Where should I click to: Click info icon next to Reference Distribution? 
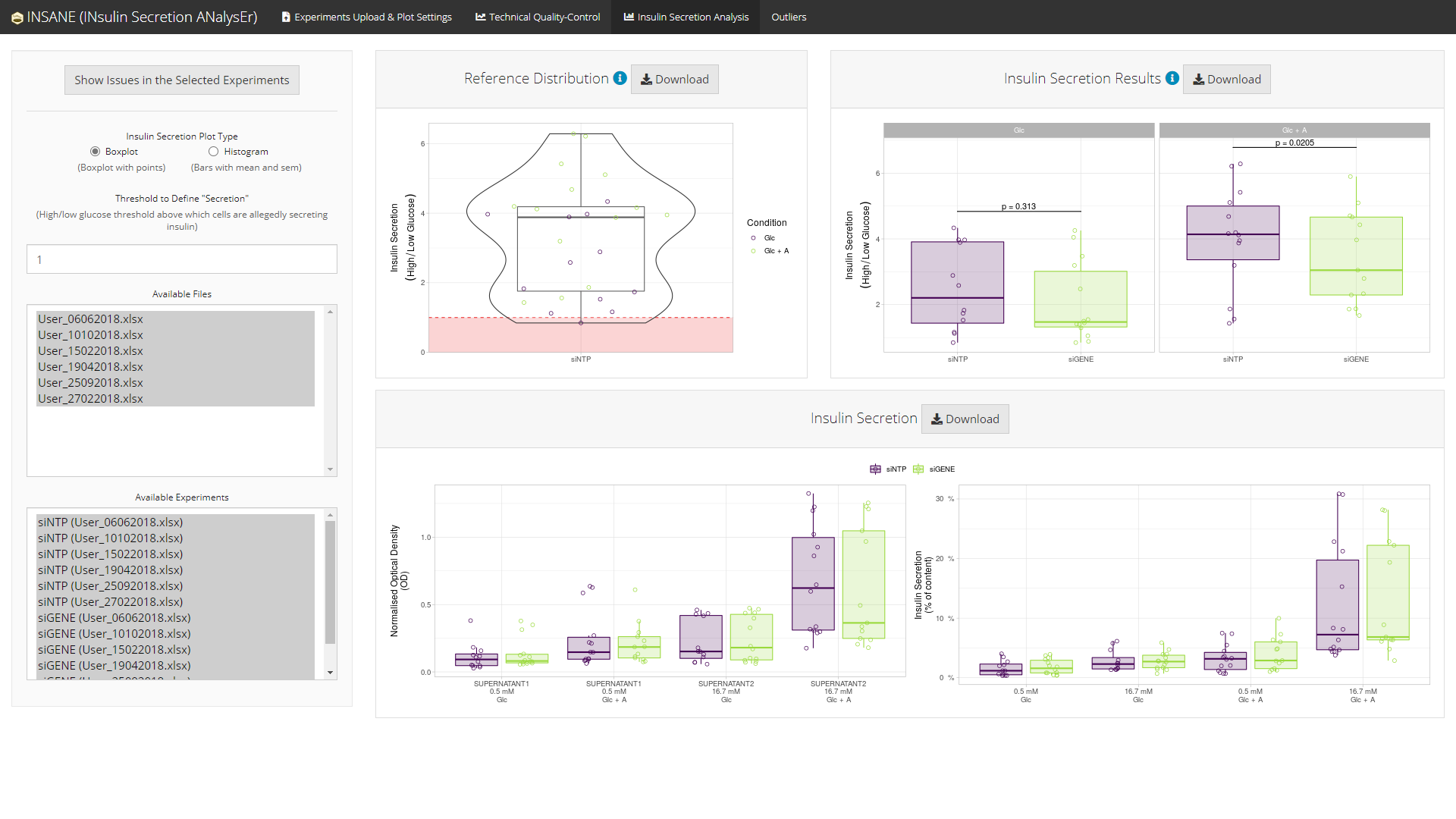pyautogui.click(x=620, y=78)
